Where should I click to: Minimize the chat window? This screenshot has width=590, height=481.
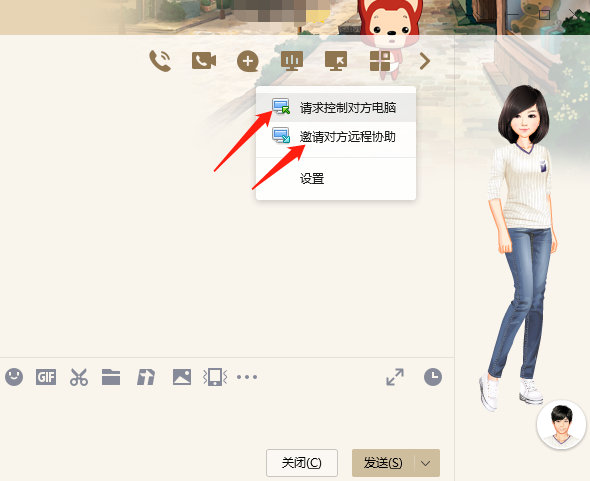[x=512, y=14]
